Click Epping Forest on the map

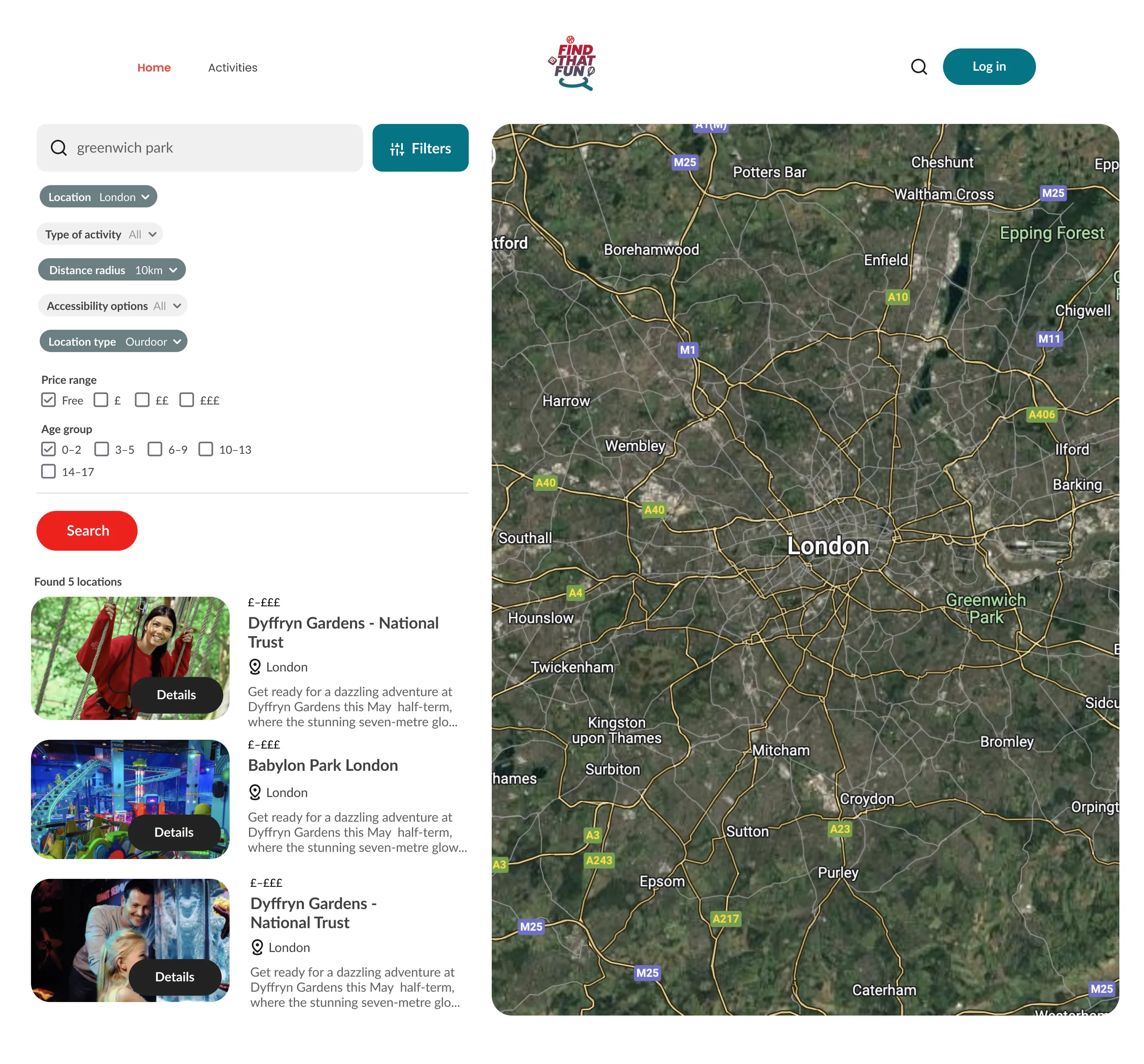tap(1052, 233)
